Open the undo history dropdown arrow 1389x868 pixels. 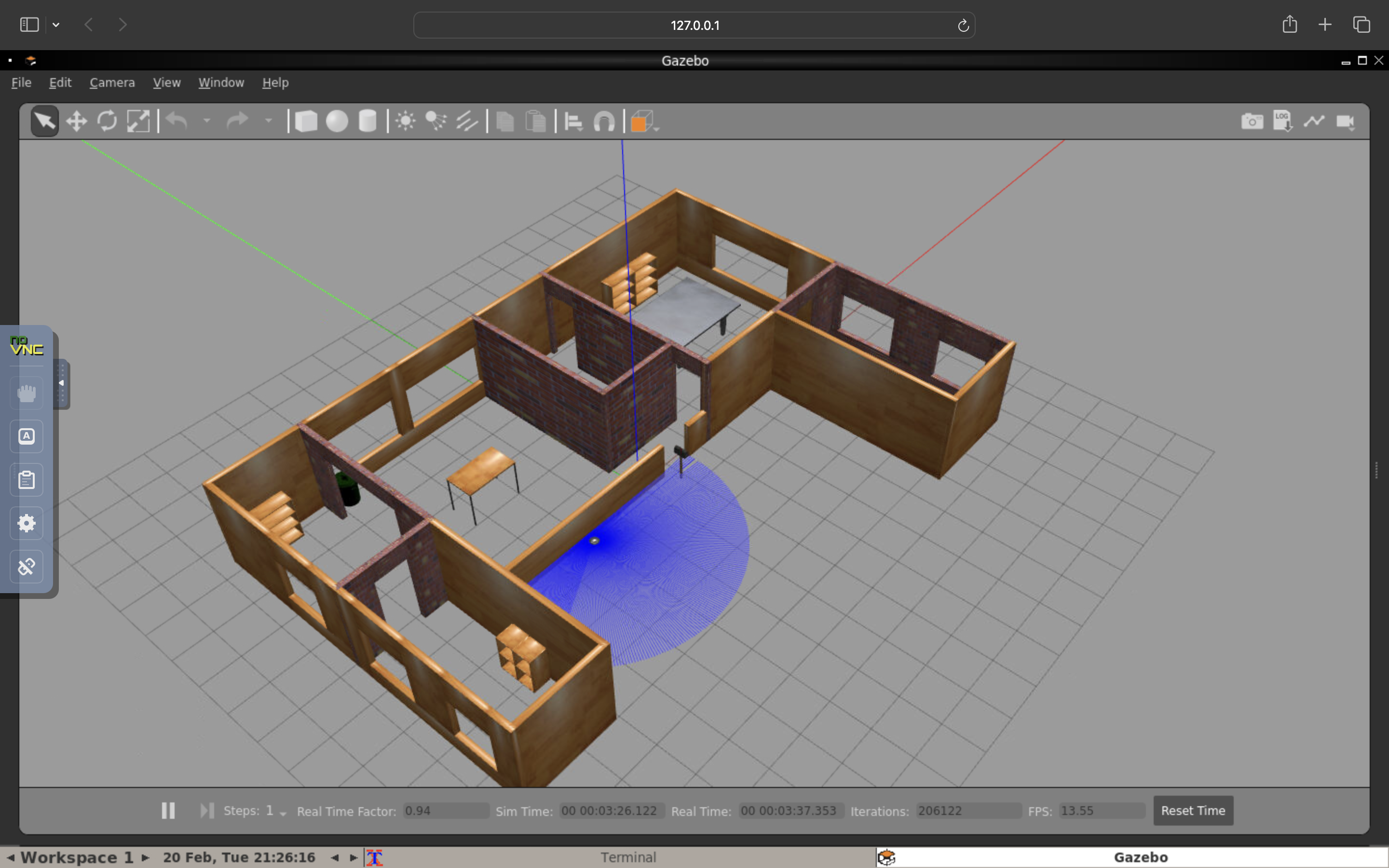click(x=206, y=121)
